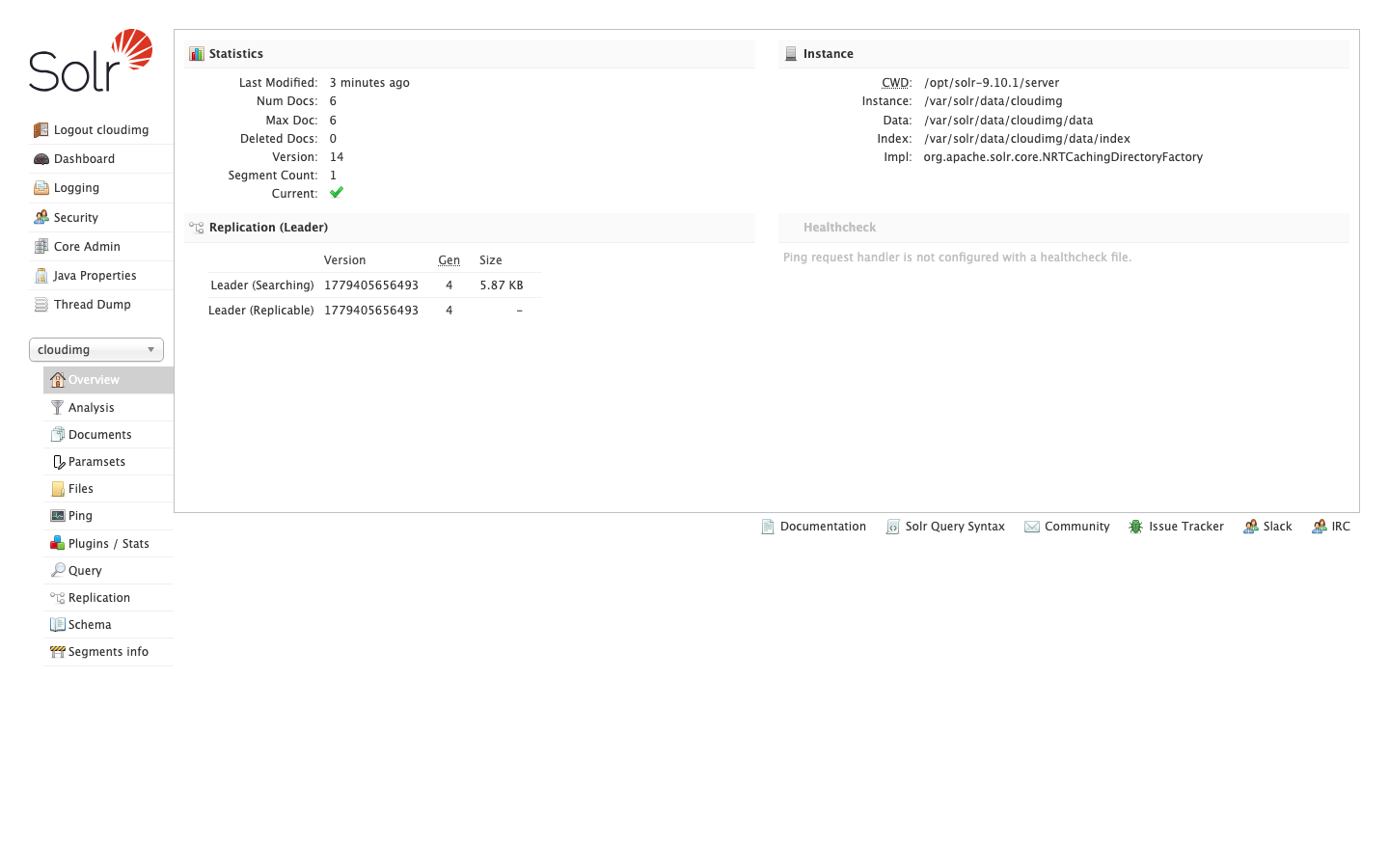Click the 'Gen' column header
Viewport: 1389px width, 868px height.
[x=449, y=260]
